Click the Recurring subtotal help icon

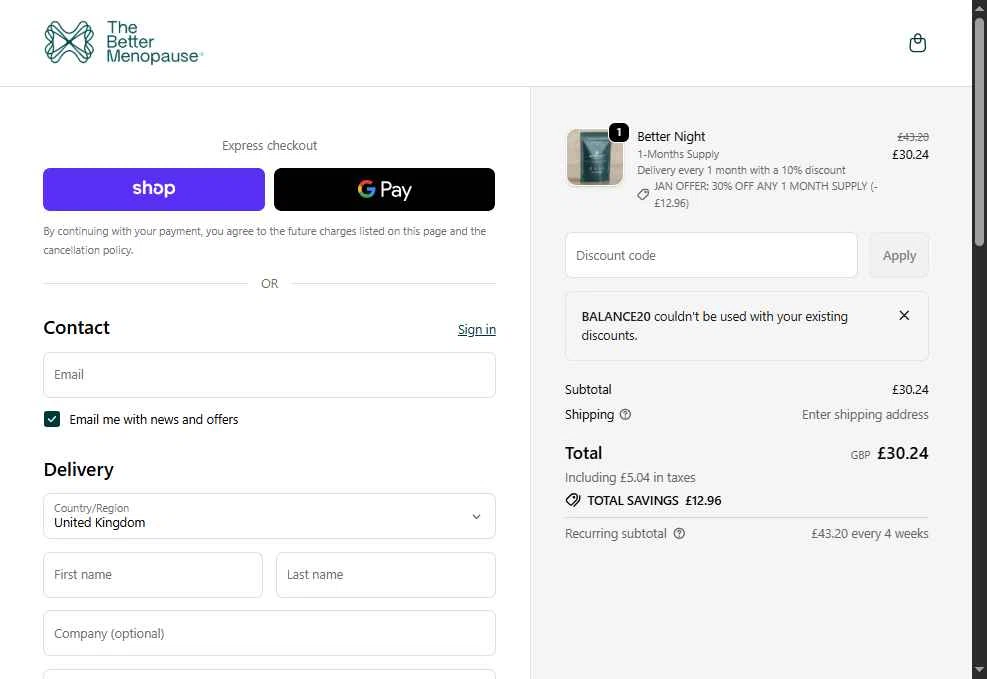click(x=679, y=534)
